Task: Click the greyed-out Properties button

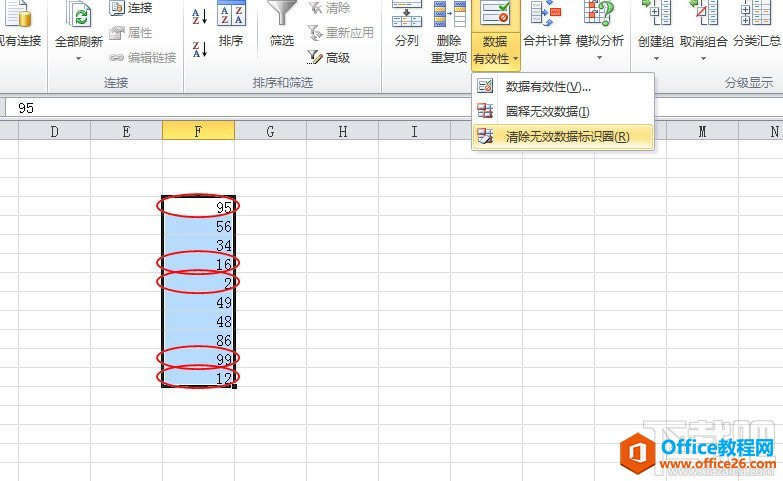Action: coord(131,33)
